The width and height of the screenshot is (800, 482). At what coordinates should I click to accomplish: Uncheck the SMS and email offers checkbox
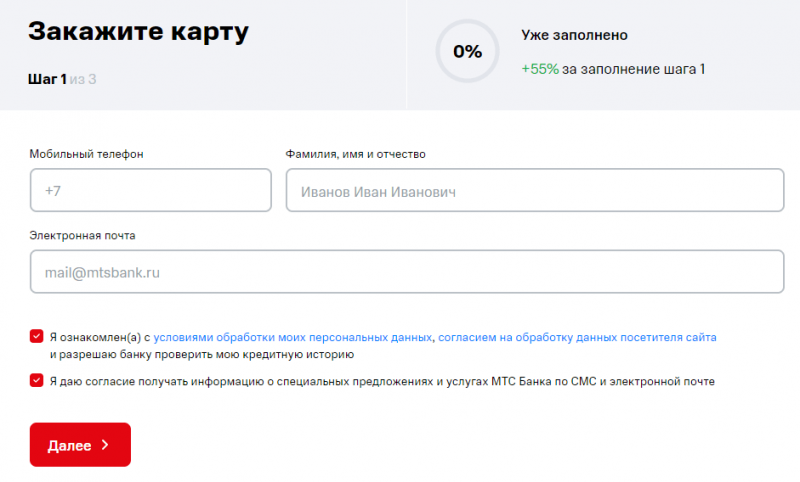37,380
